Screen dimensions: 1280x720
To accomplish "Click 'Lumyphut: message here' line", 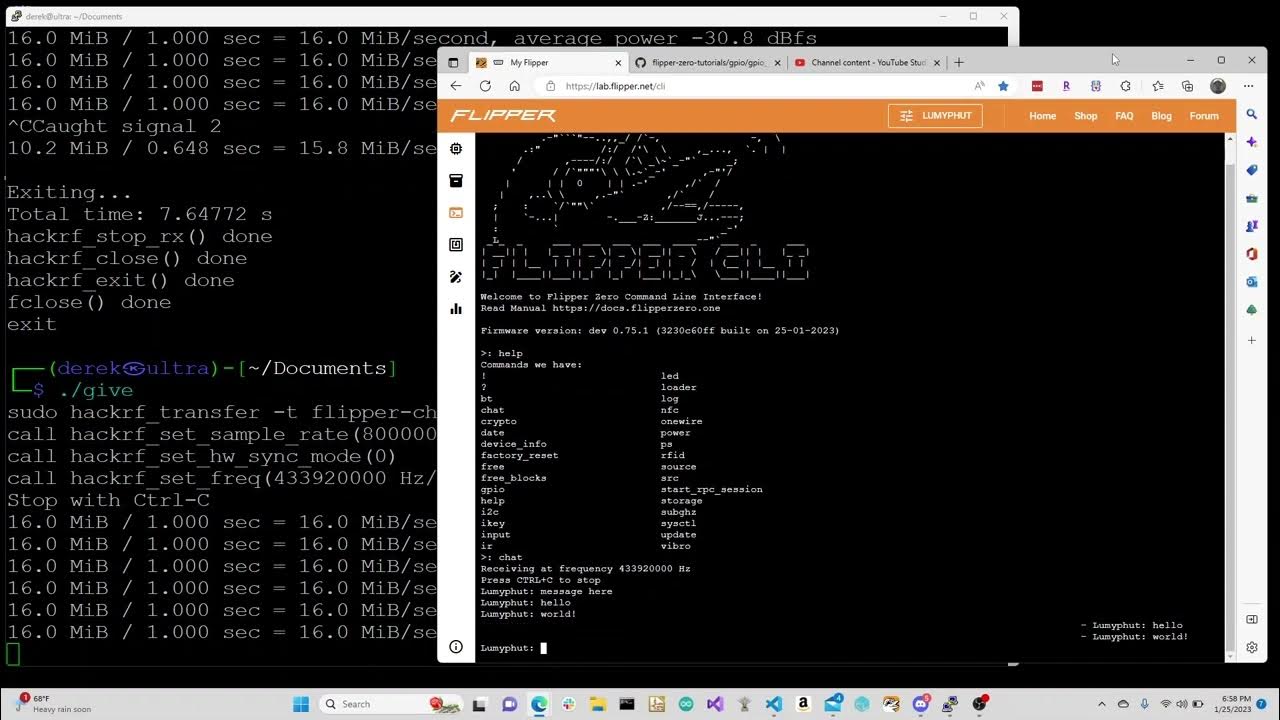I will click(546, 591).
